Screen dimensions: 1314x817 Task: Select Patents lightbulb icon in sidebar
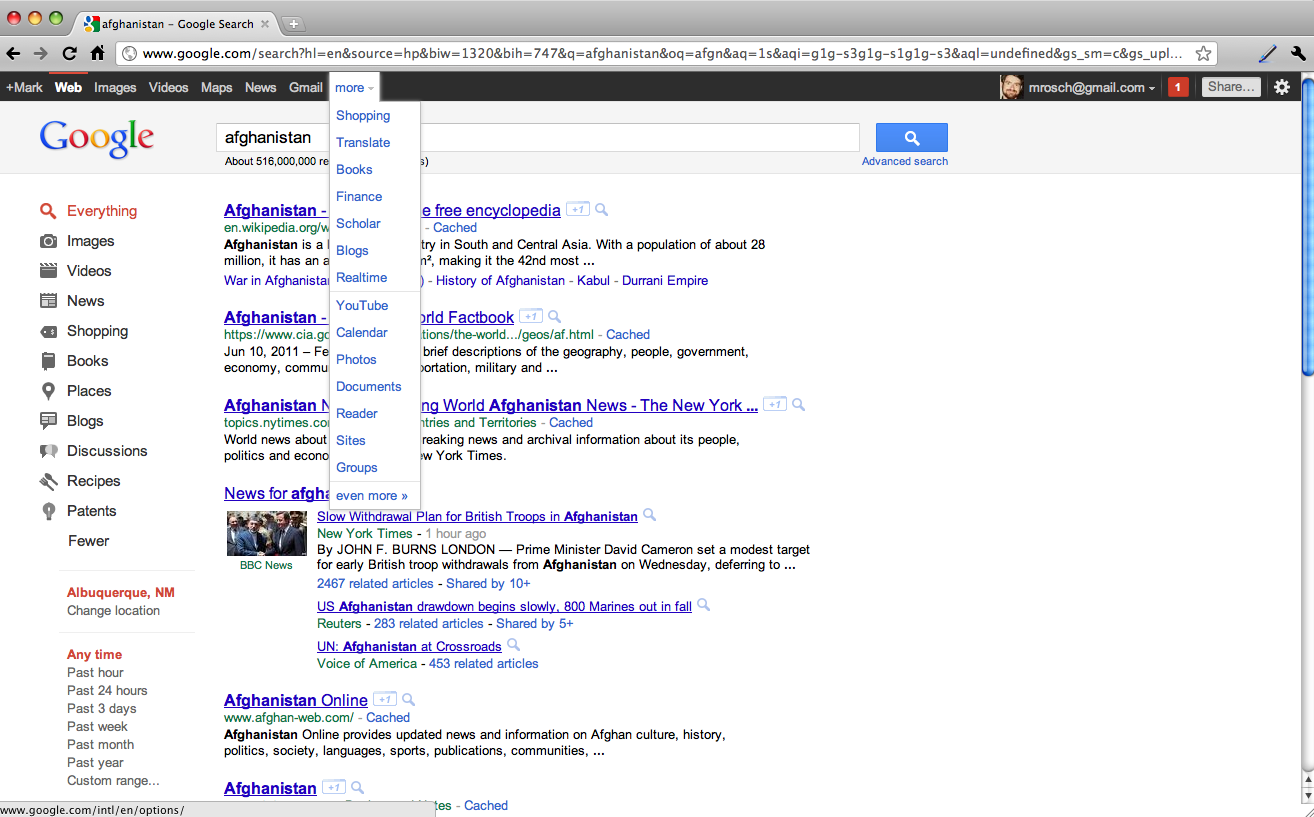(x=48, y=511)
